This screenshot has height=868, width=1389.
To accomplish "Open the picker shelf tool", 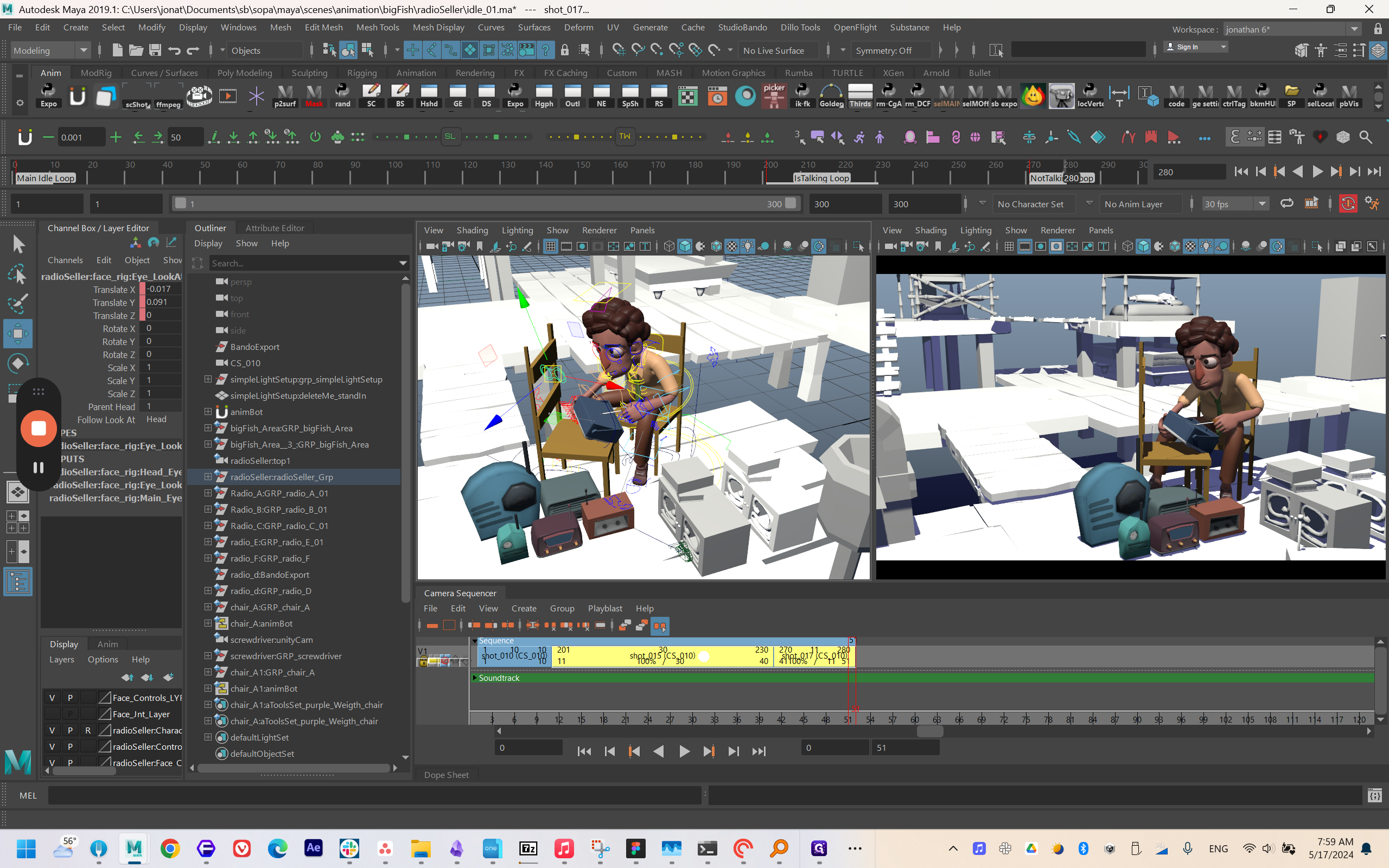I will (x=774, y=96).
